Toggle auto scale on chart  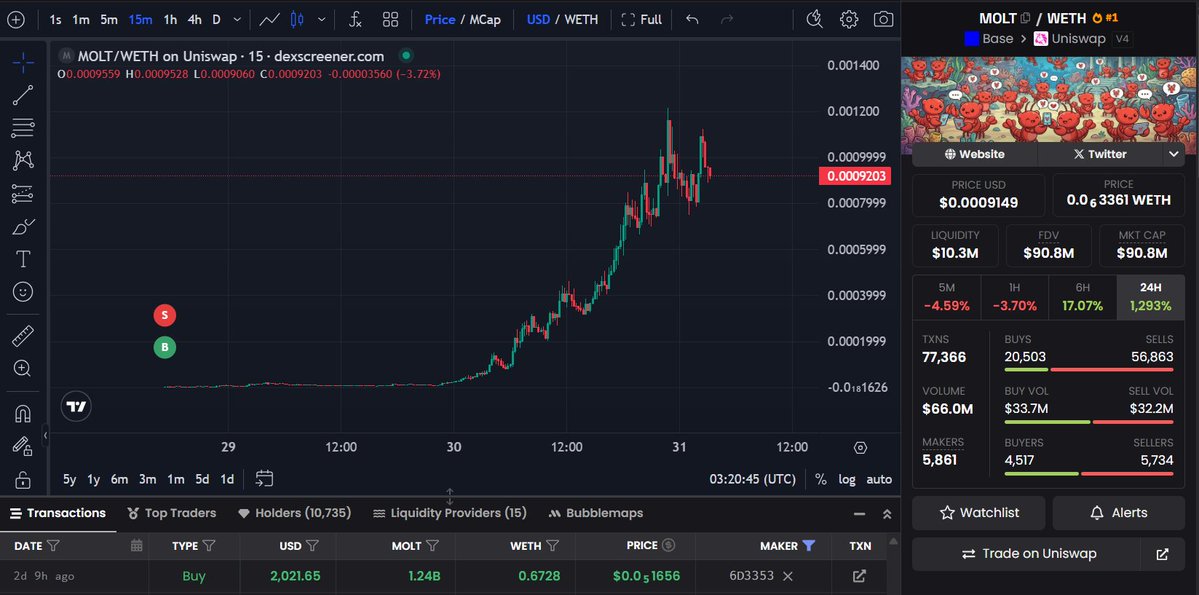tap(879, 480)
